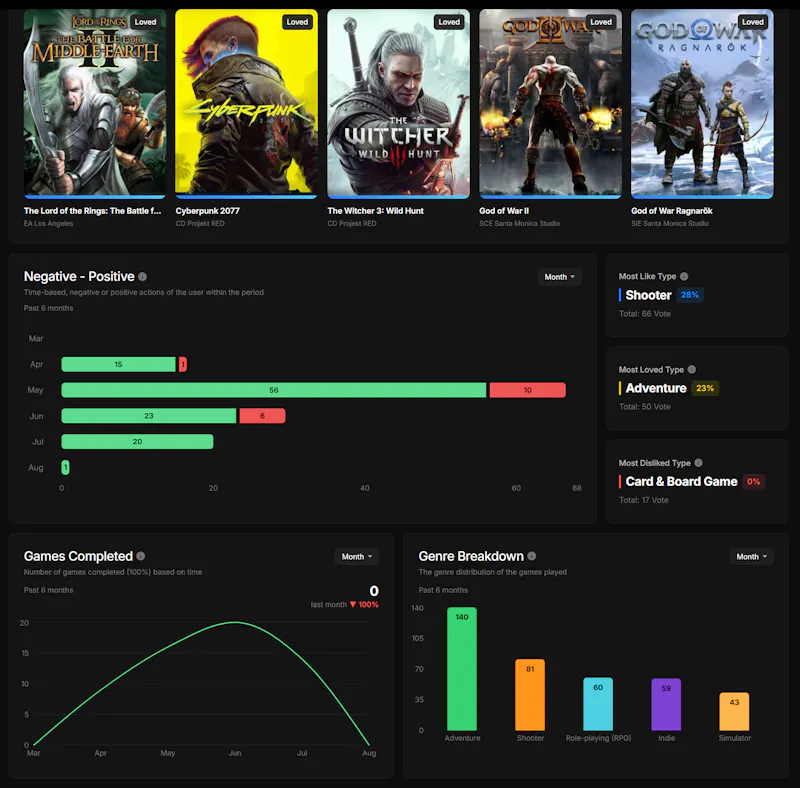Click The Lord of the Rings title link
This screenshot has width=800, height=788.
[x=92, y=211]
